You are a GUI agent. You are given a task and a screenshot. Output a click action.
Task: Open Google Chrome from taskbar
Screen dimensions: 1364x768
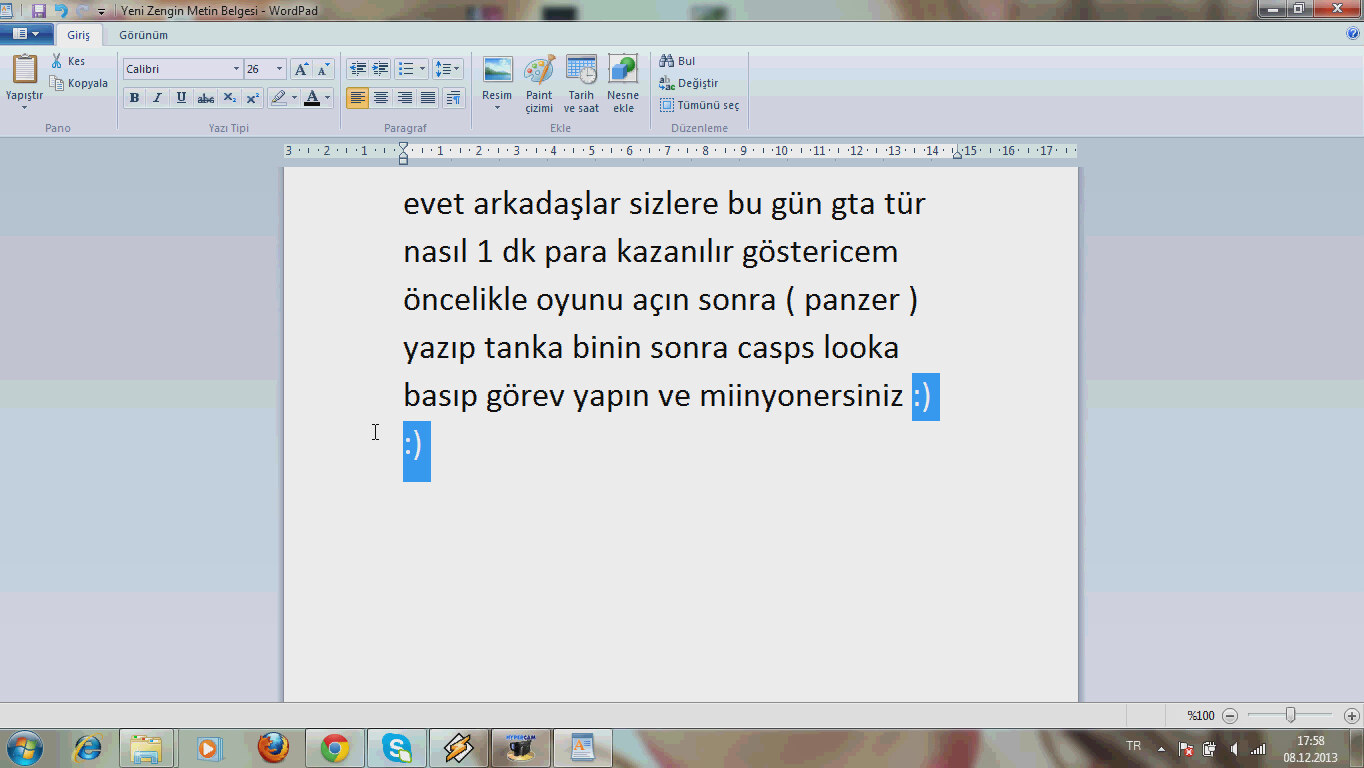(x=335, y=748)
